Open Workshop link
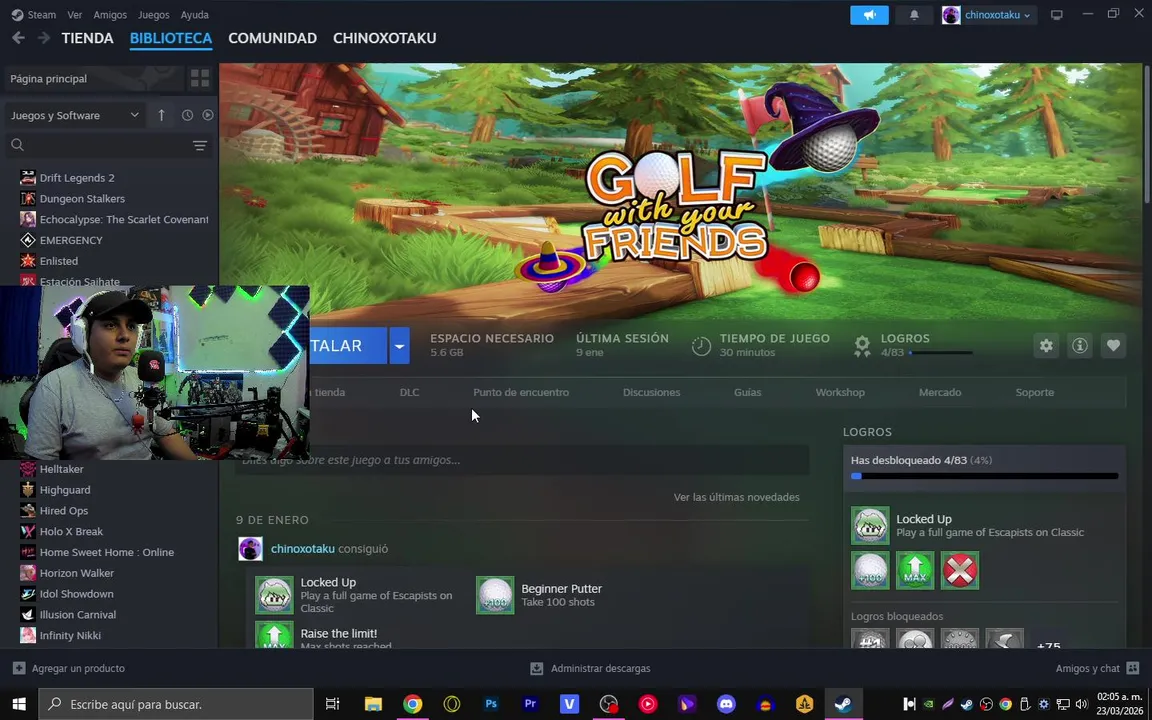 840,392
